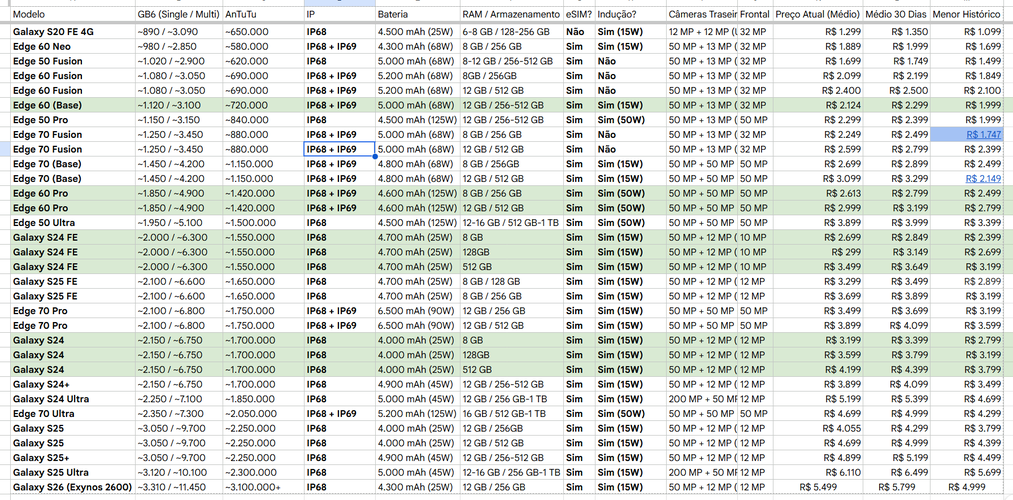Click the ~1.950 / ~5.100 benchmark cell

(x=178, y=222)
